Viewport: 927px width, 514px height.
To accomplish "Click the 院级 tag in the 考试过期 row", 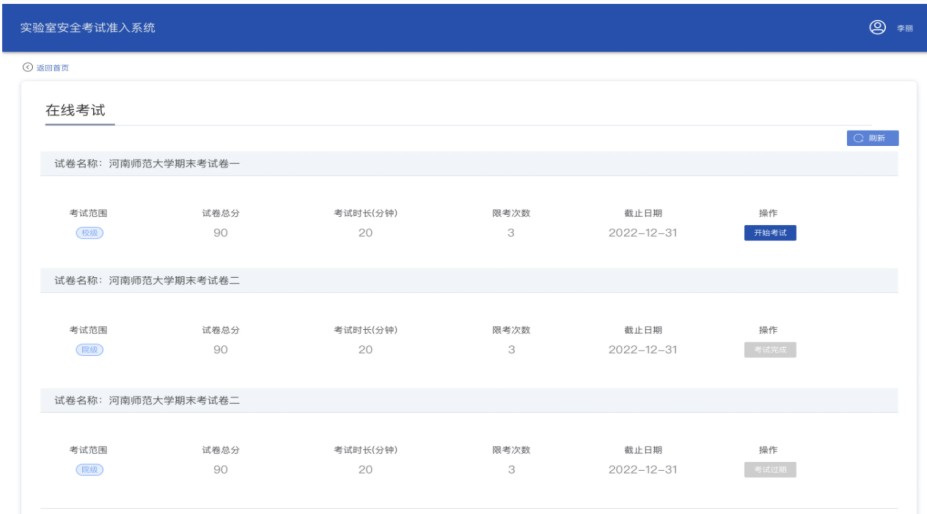I will 89,469.
